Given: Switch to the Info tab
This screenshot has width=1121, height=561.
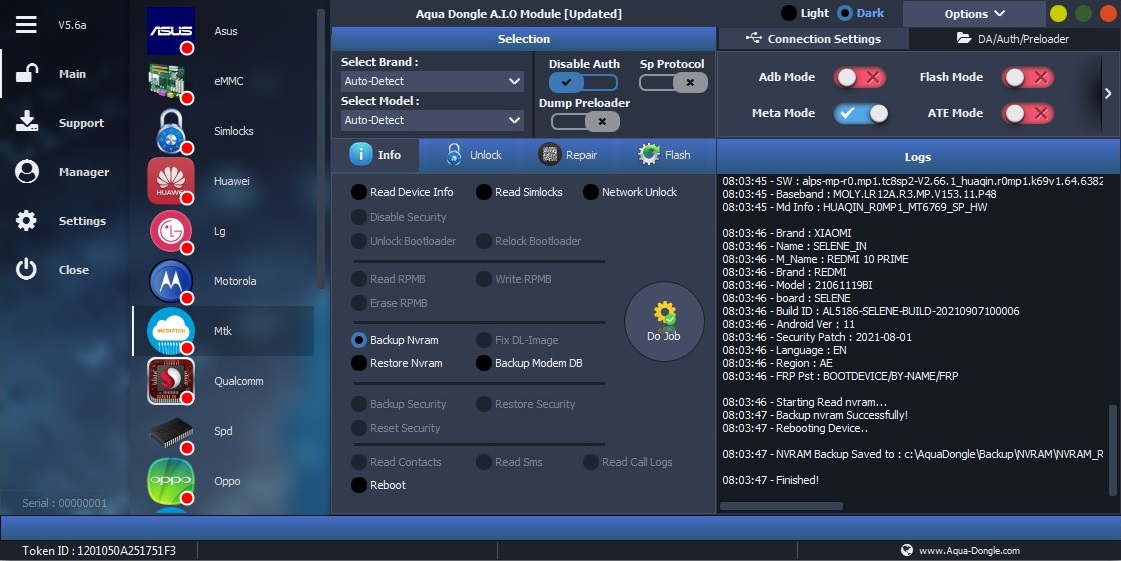Looking at the screenshot, I should [x=375, y=154].
